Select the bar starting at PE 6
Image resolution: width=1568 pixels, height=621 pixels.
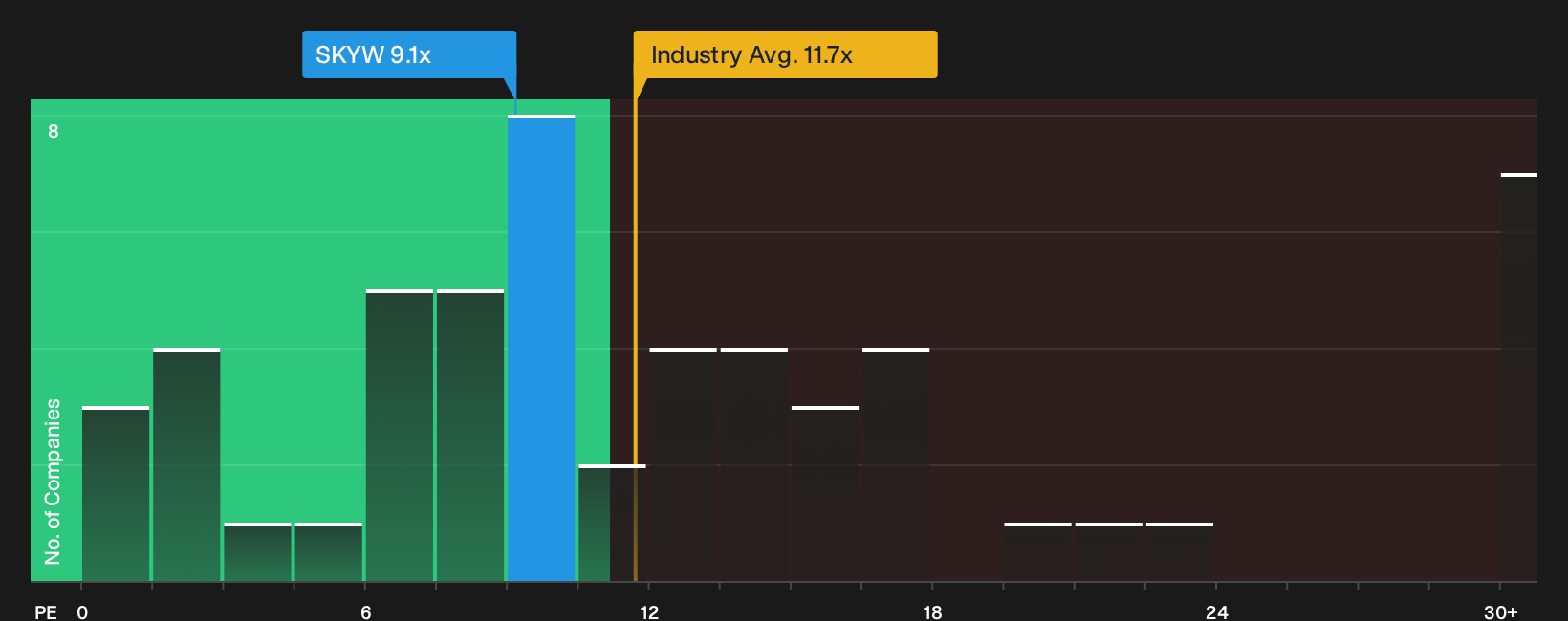tap(400, 436)
